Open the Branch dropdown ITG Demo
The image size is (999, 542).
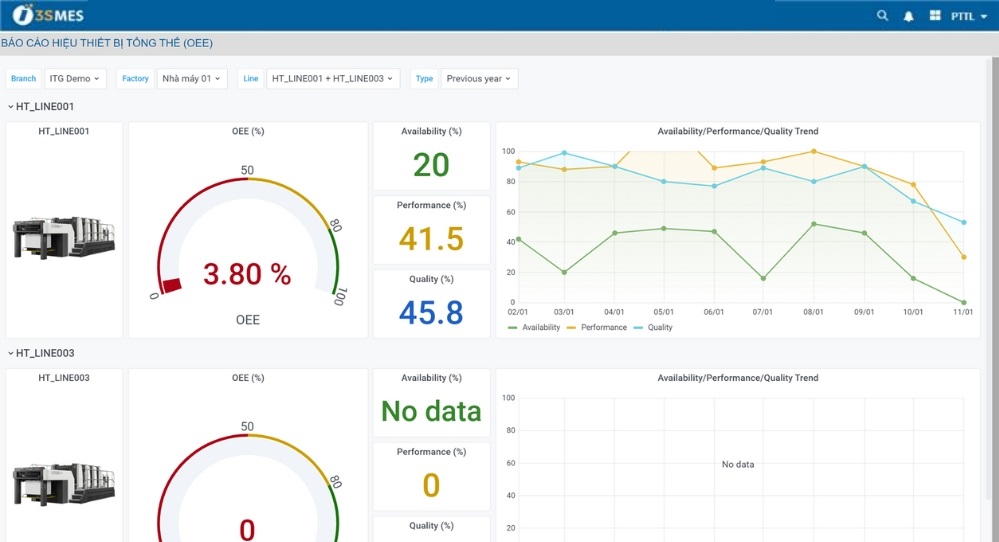pos(75,79)
